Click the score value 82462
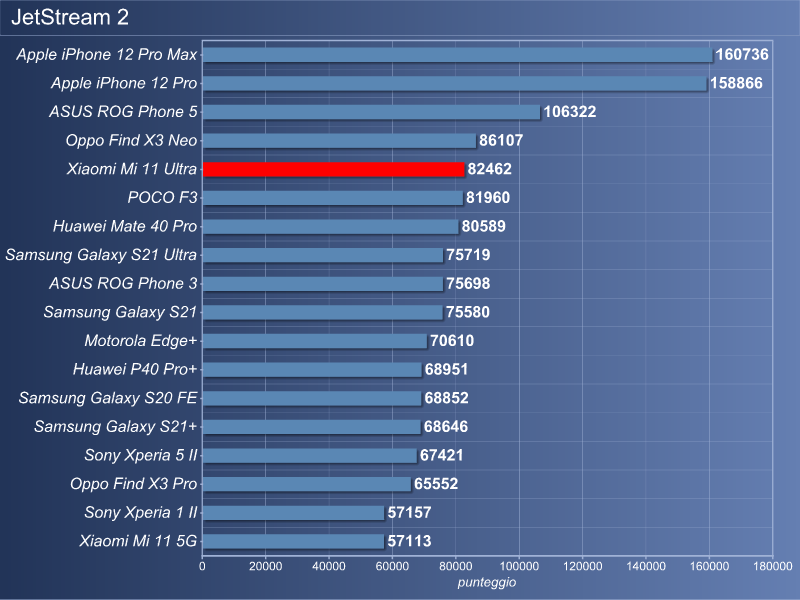 (x=490, y=169)
